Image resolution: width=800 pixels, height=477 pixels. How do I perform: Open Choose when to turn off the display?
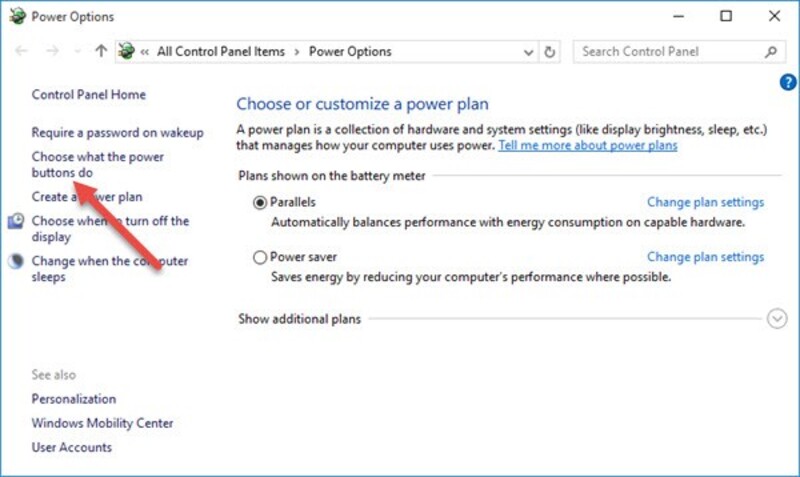pos(110,229)
